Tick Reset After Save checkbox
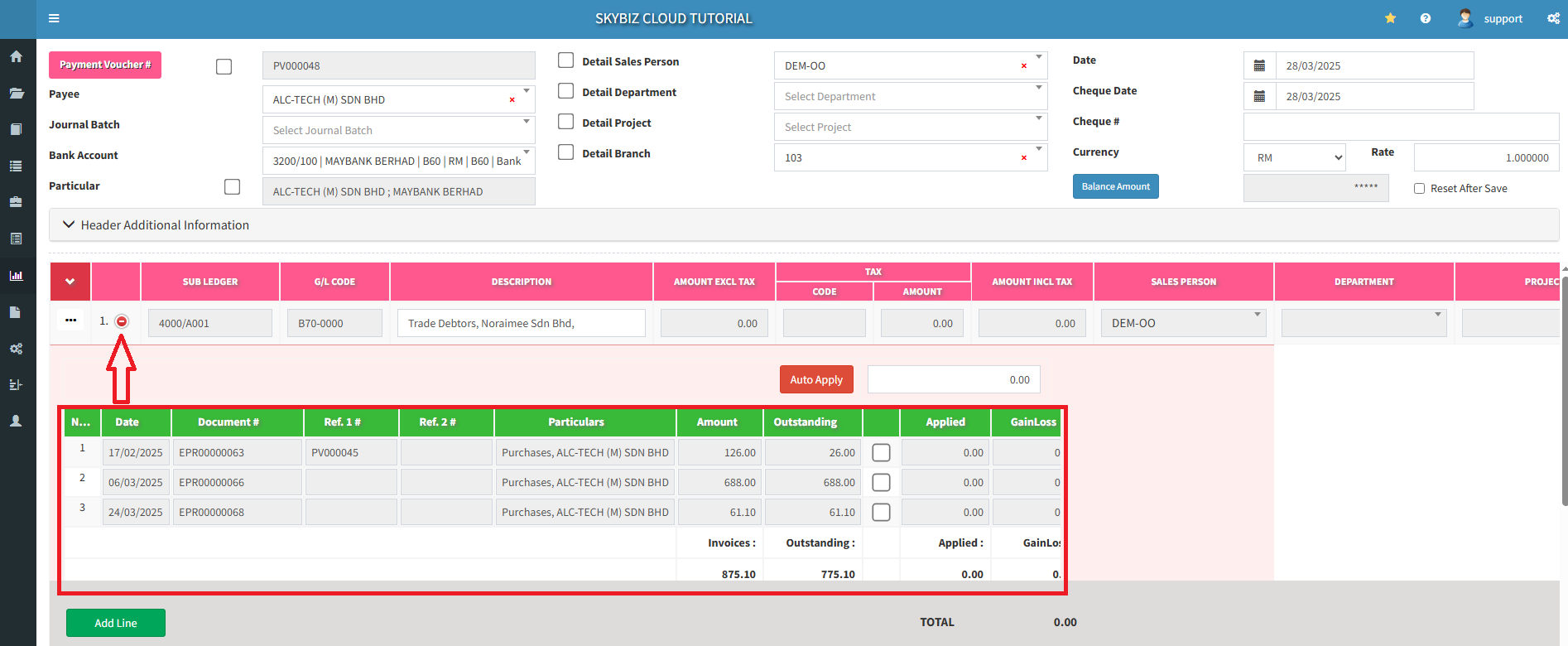The width and height of the screenshot is (1568, 646). coord(1419,189)
